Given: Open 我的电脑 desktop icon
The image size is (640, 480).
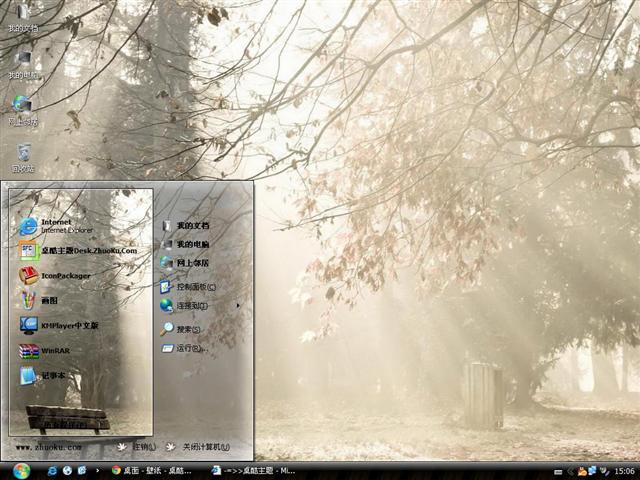Looking at the screenshot, I should (23, 64).
